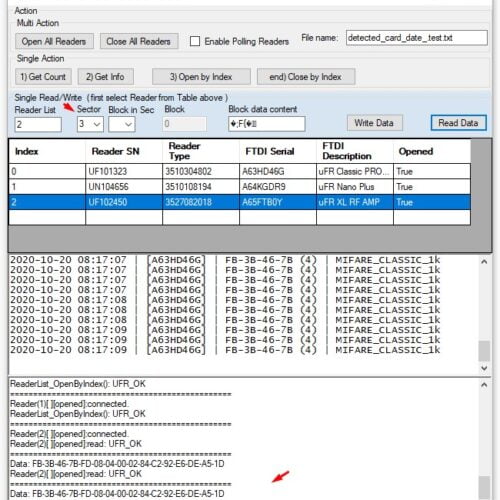The width and height of the screenshot is (500, 500).
Task: Click the last log line at 08:17:09
Action: [x=225, y=350]
